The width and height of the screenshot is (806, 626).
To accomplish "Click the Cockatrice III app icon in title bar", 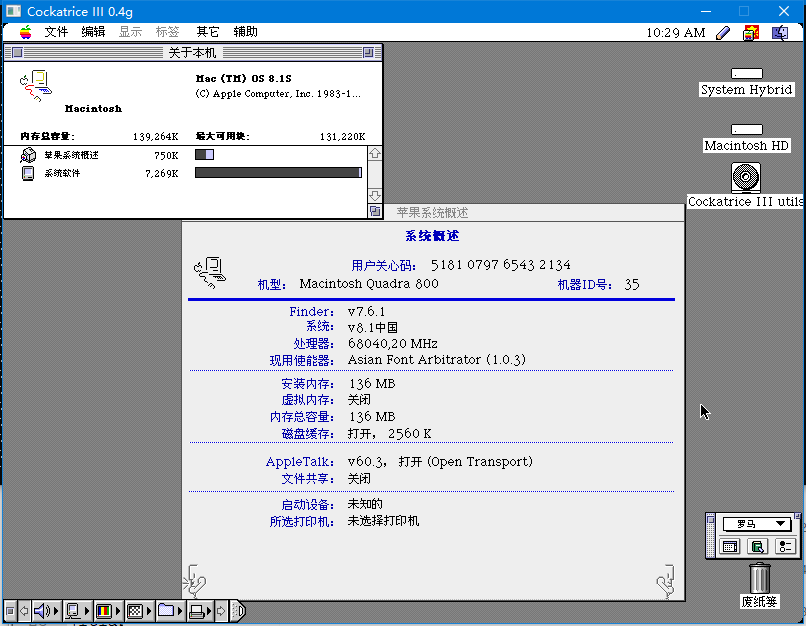I will coord(13,11).
